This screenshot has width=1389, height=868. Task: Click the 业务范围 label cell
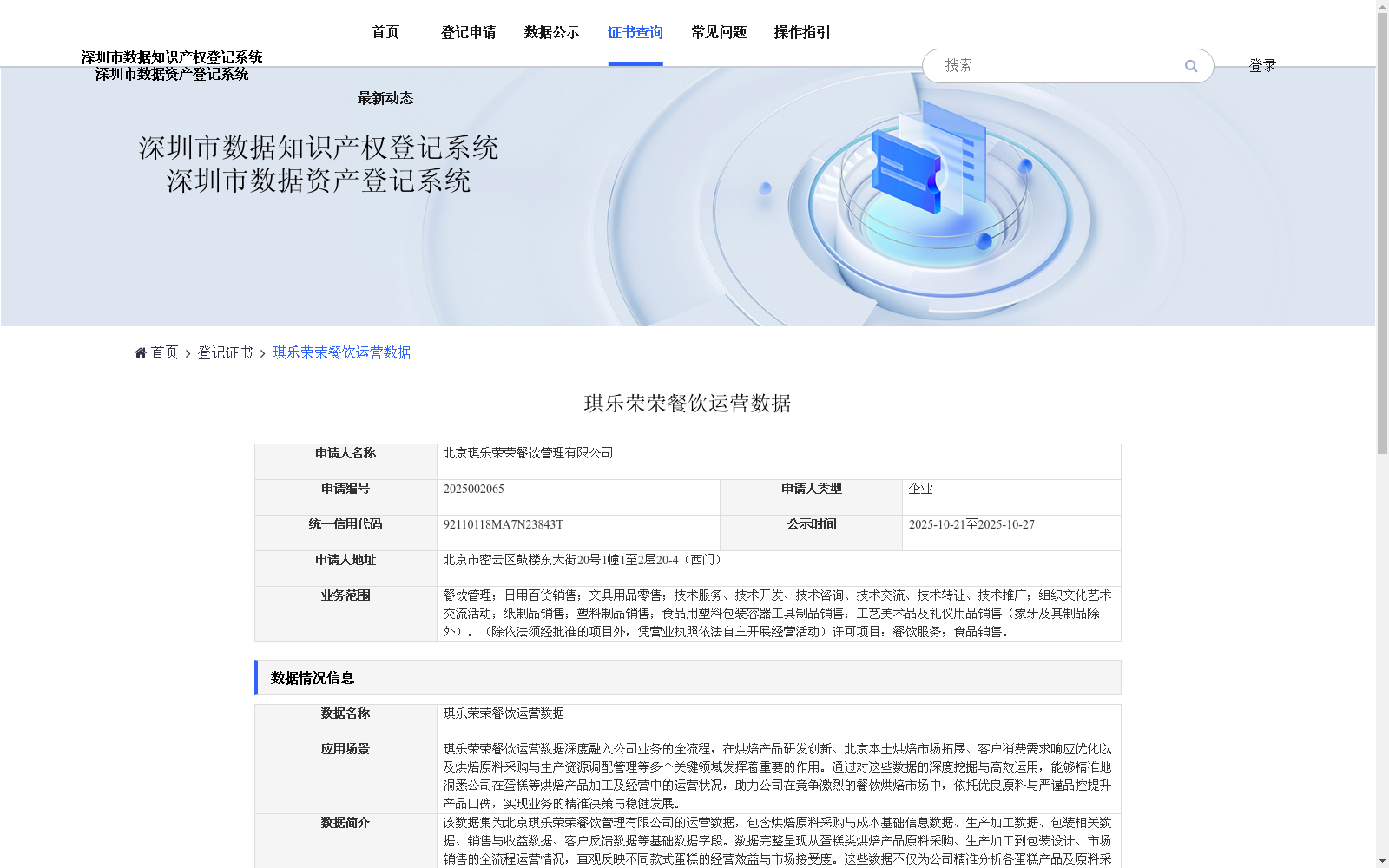[346, 614]
